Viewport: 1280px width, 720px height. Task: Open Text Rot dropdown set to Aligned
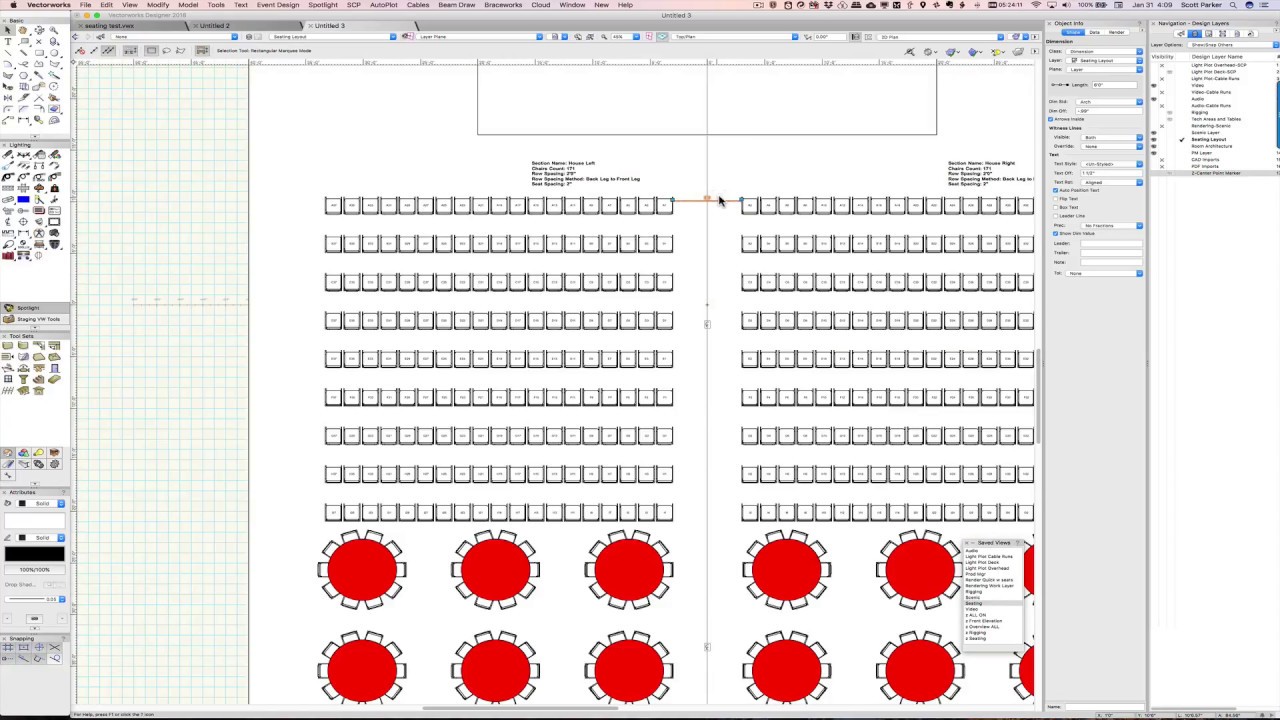point(1111,182)
